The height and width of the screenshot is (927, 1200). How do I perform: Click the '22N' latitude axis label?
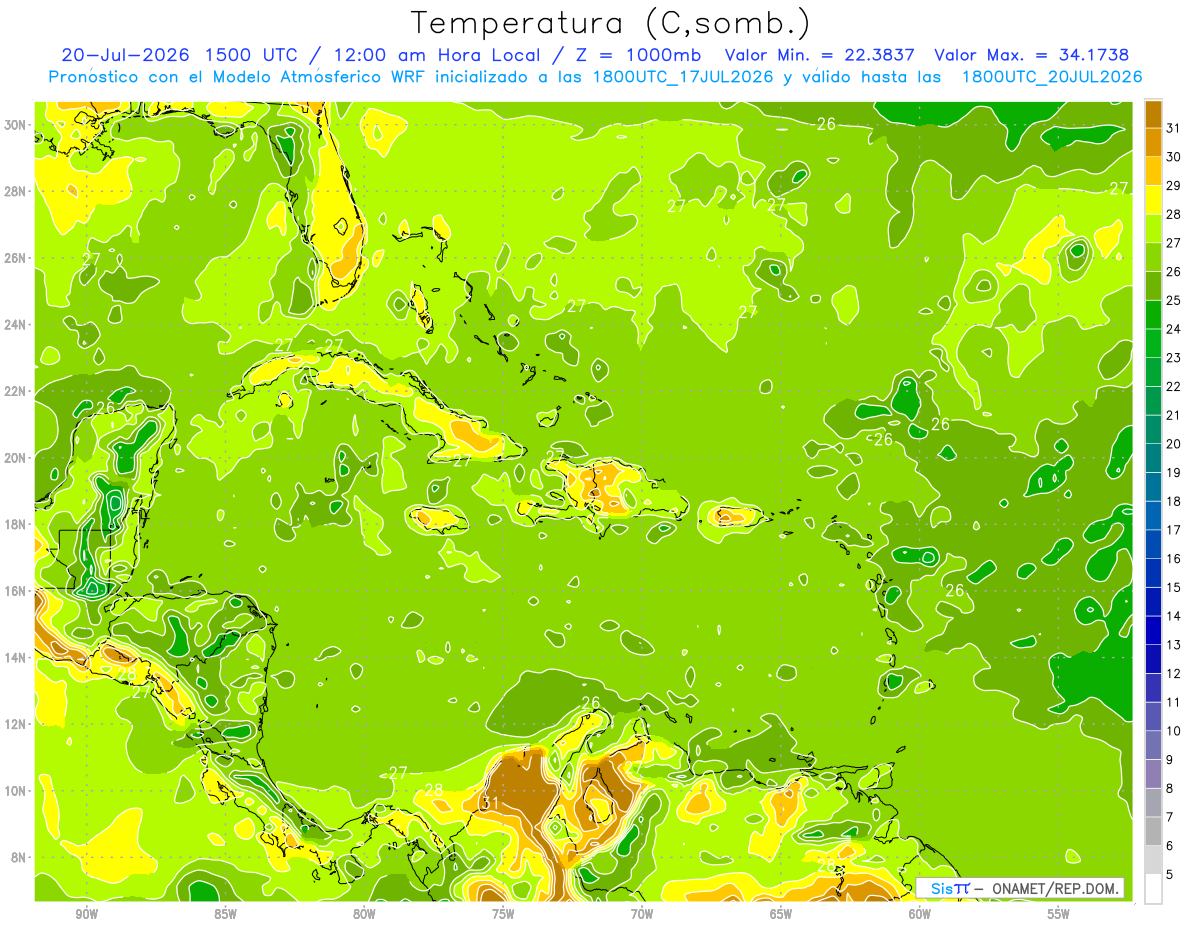(x=16, y=391)
